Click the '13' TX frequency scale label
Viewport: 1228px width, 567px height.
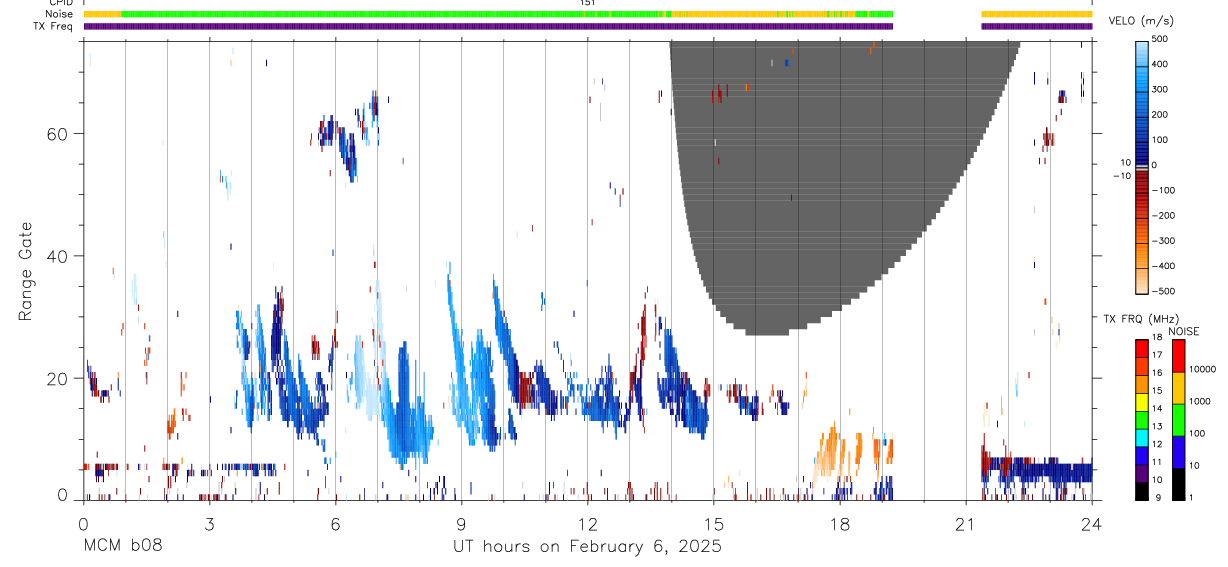[x=1158, y=426]
